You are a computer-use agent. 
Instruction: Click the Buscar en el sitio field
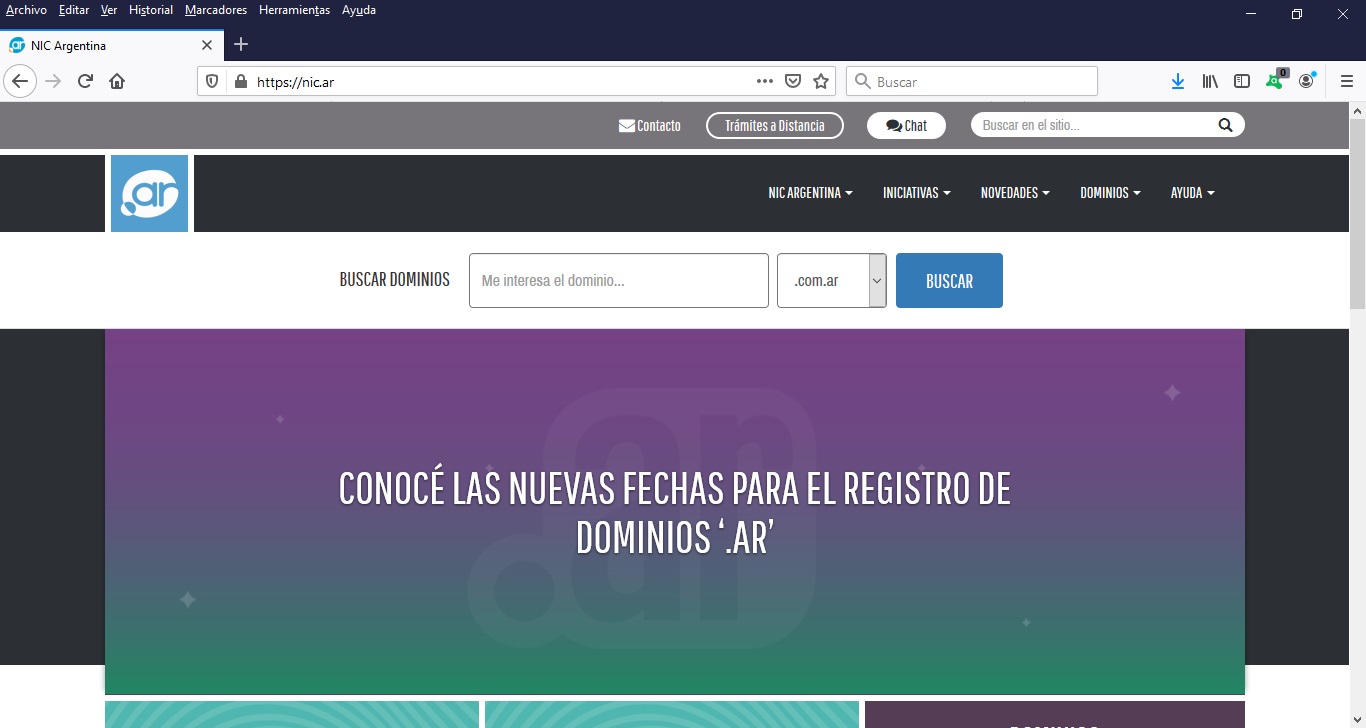(x=1093, y=125)
